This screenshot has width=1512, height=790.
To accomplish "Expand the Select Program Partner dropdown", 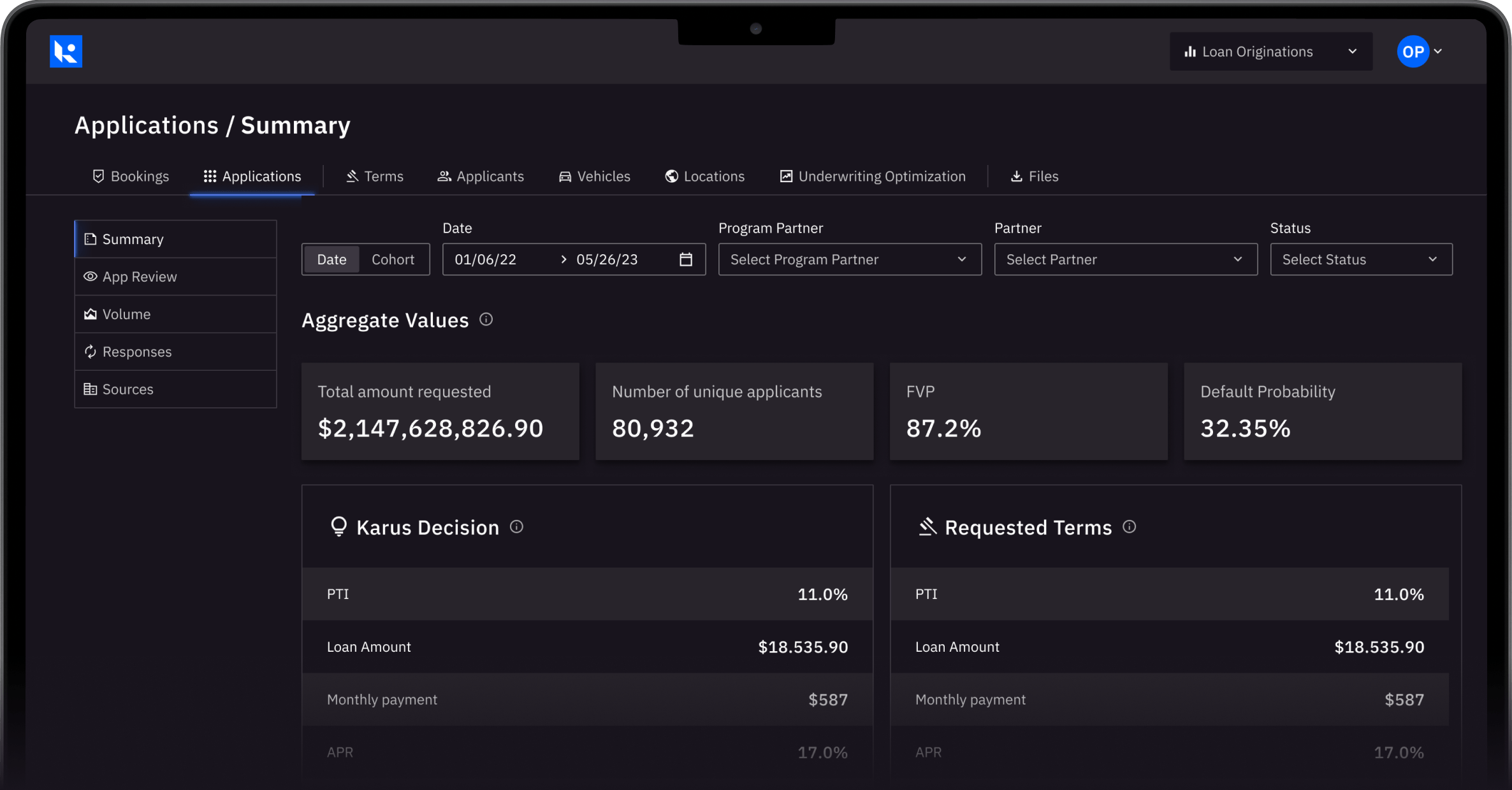I will coord(849,259).
